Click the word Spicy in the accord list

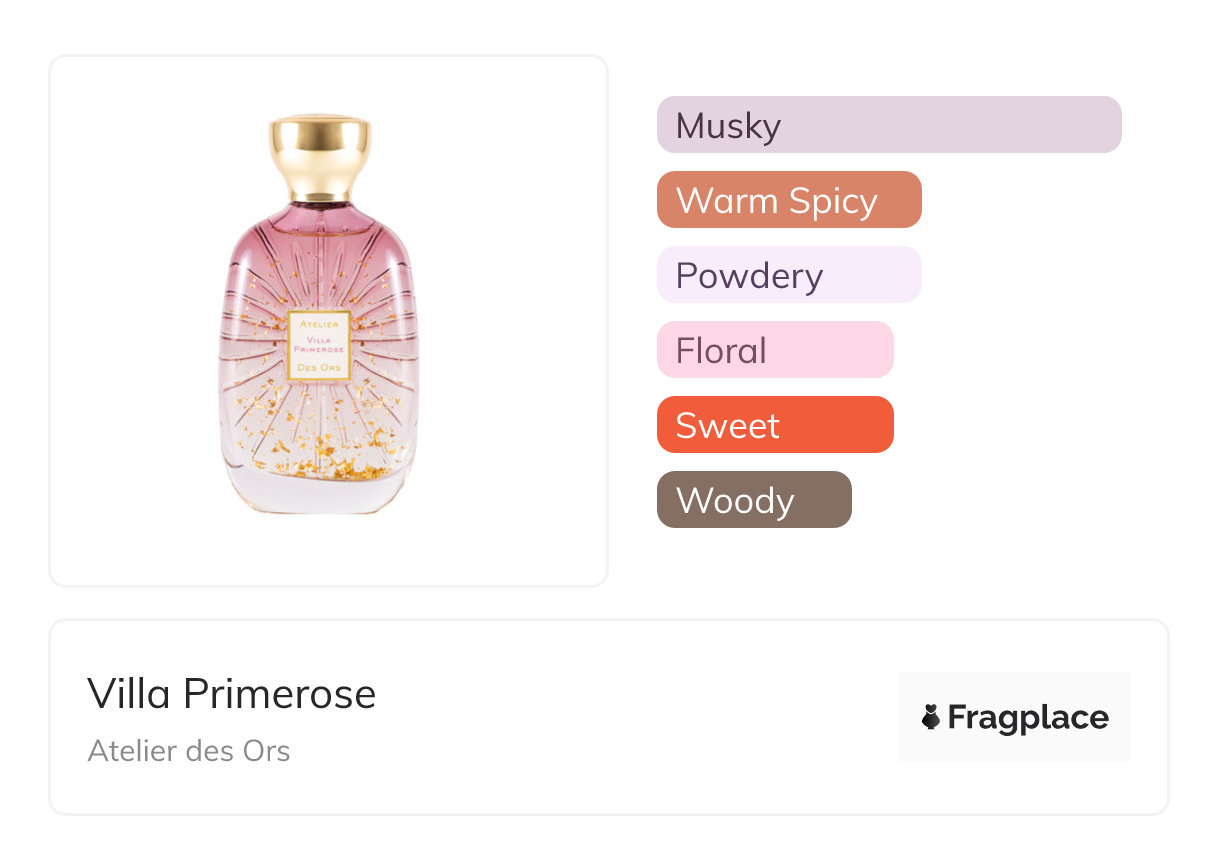[x=832, y=201]
